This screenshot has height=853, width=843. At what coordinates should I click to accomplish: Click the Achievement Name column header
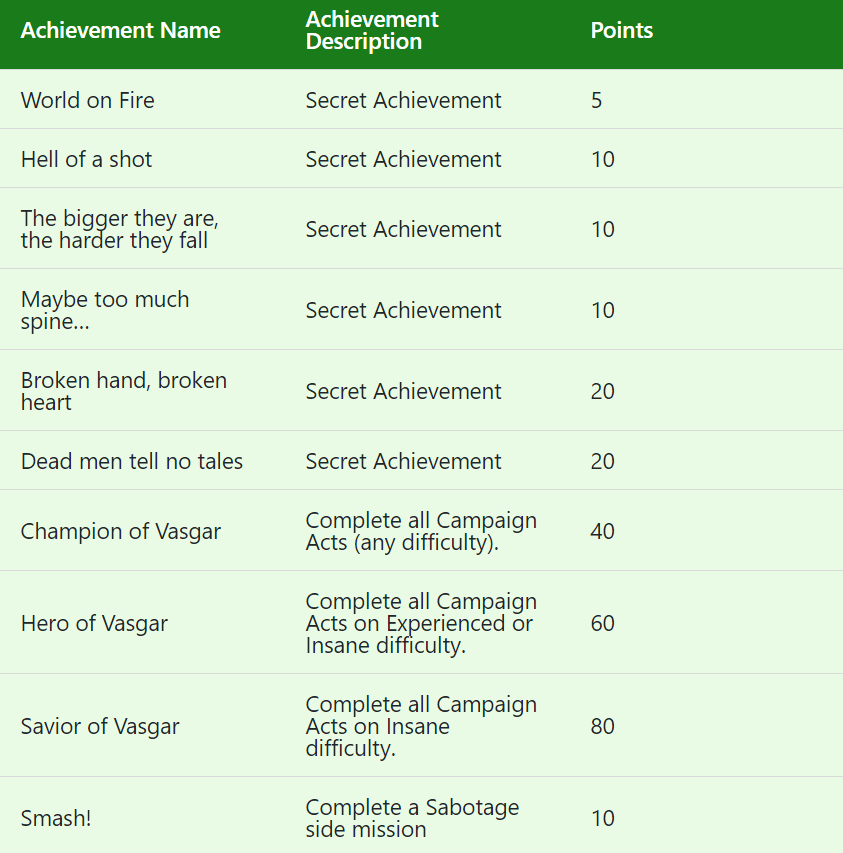pyautogui.click(x=120, y=30)
